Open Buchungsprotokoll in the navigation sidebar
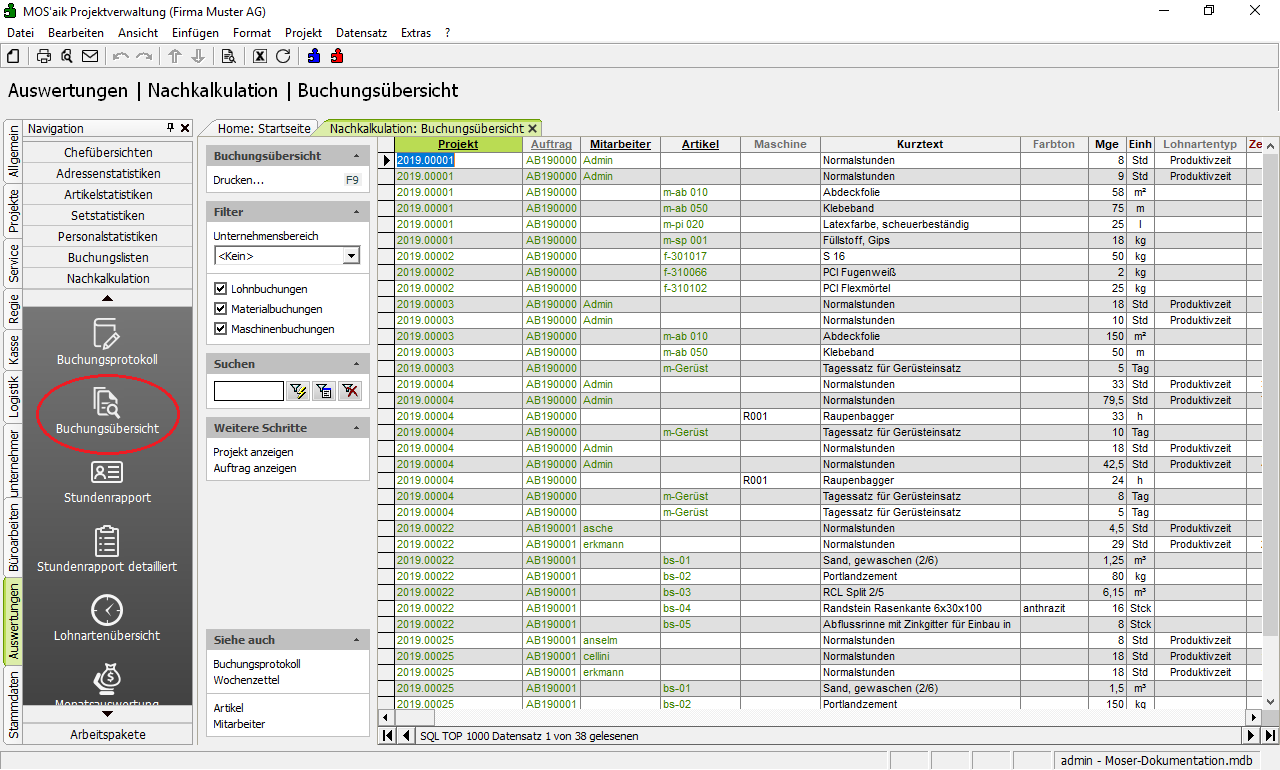1280x770 pixels. (x=107, y=343)
